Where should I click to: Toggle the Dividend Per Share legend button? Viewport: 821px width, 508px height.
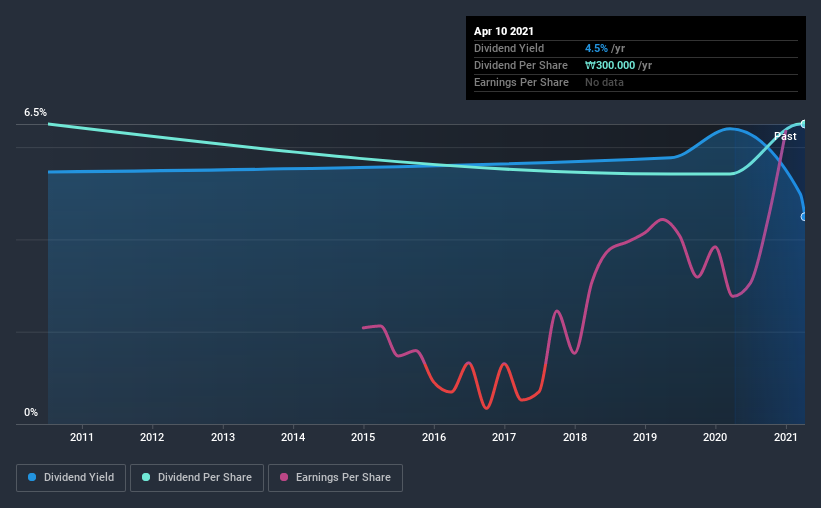click(197, 478)
